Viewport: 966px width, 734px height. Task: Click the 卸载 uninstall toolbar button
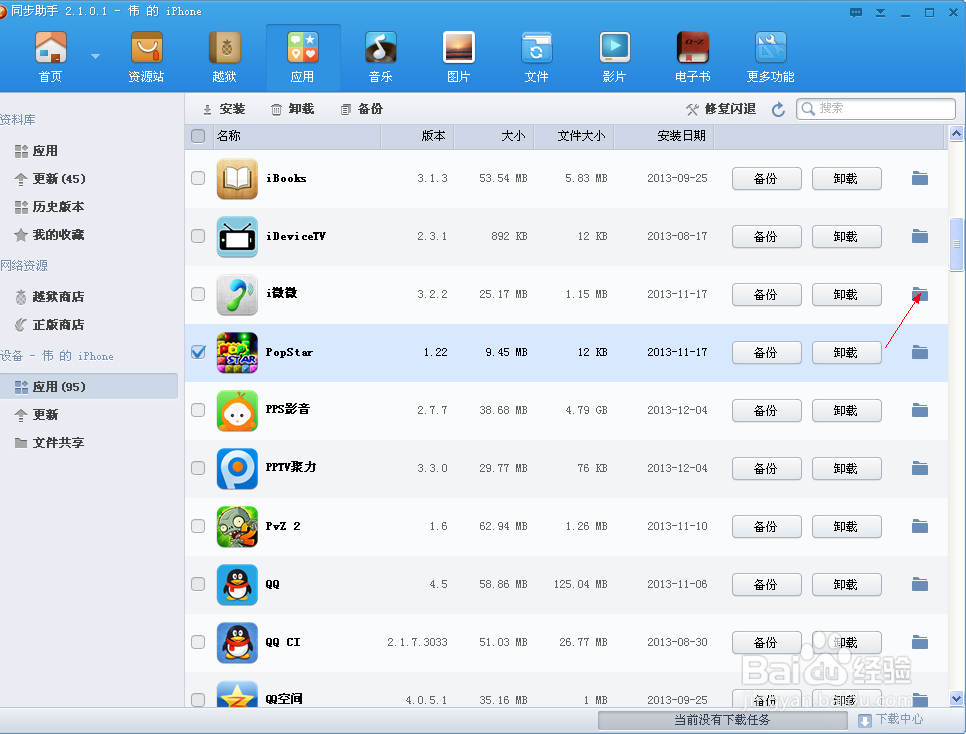click(293, 109)
